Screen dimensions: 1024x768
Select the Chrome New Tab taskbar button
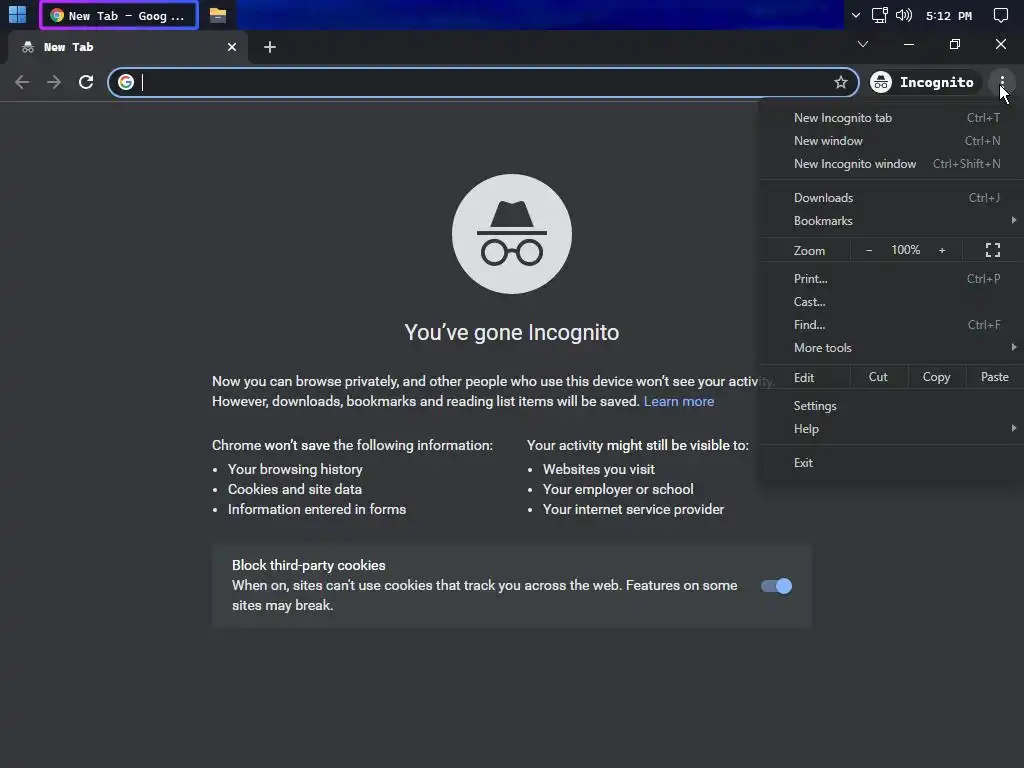tap(119, 15)
